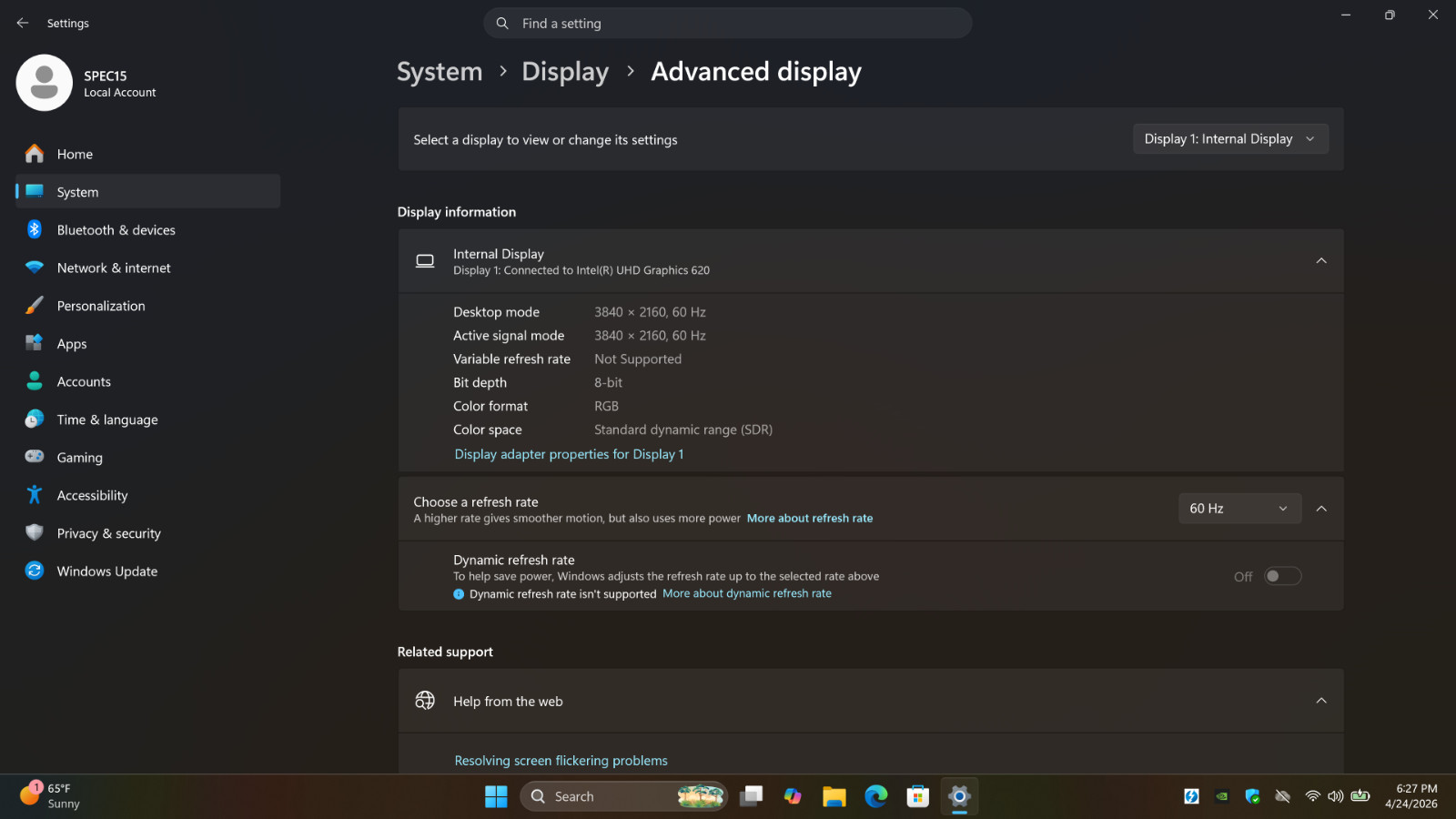This screenshot has width=1456, height=819.
Task: Click the Help from the web globe icon
Action: click(x=425, y=701)
